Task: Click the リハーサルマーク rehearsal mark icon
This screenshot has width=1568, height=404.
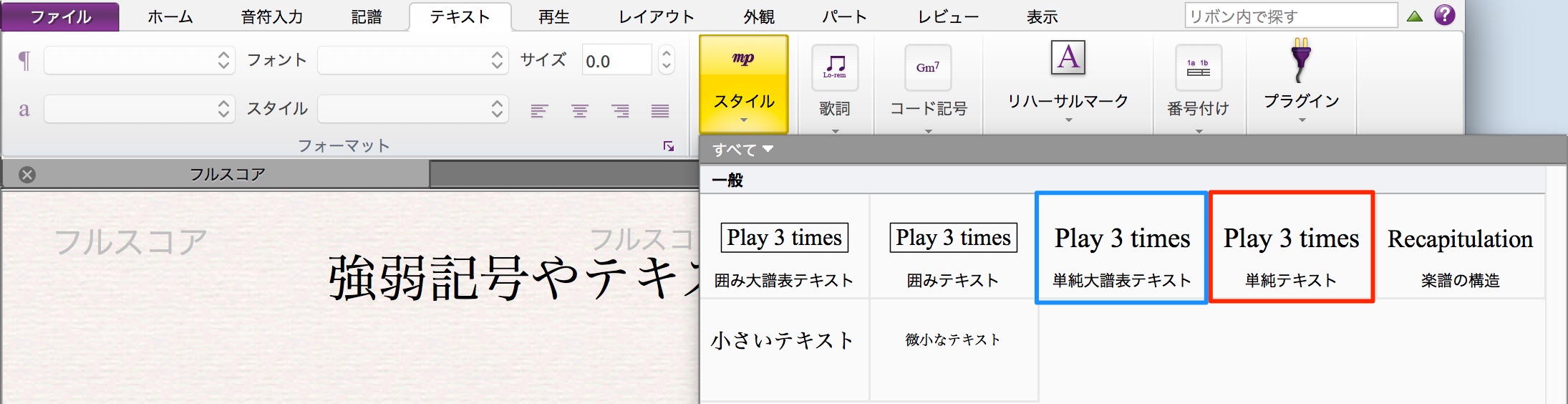Action: (x=1068, y=58)
